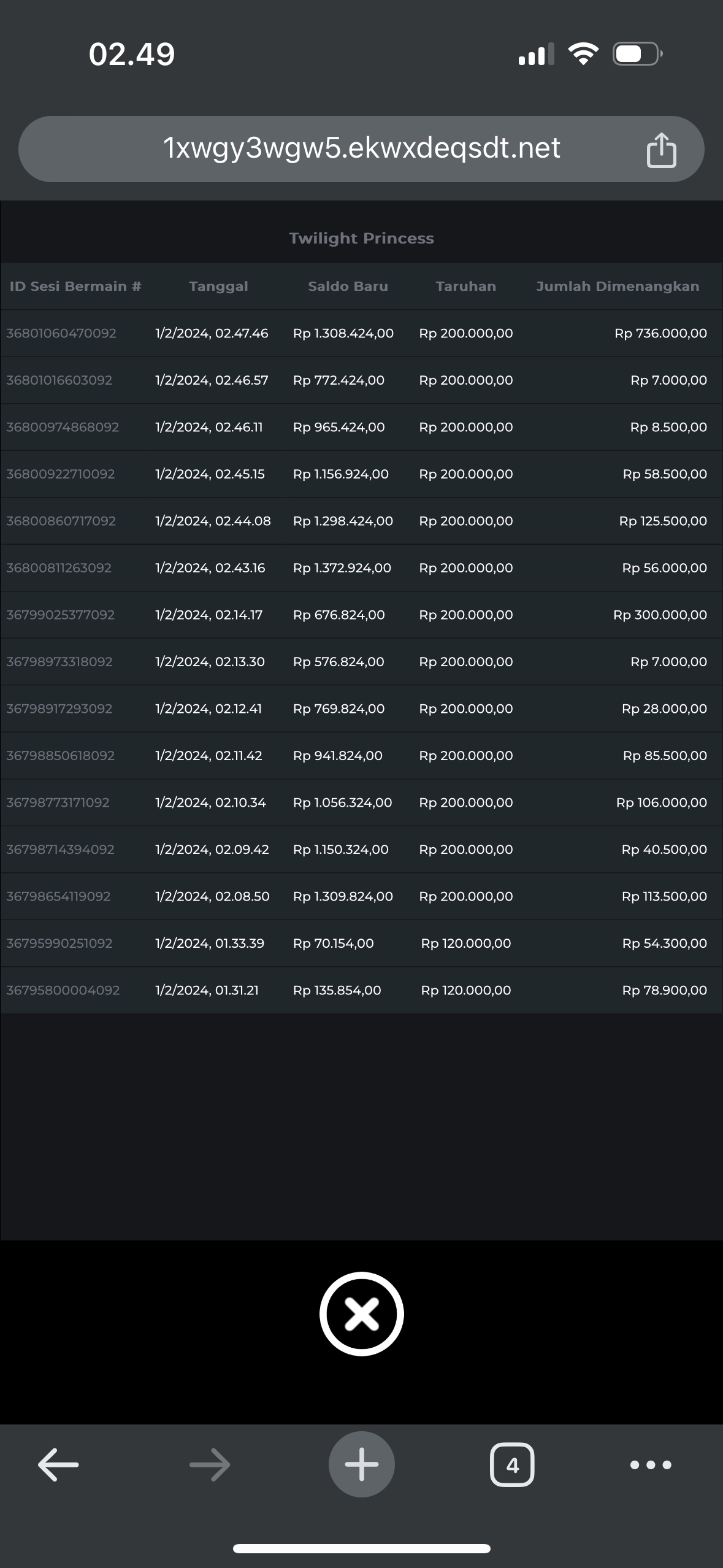723x1568 pixels.
Task: Tap the share icon in address bar
Action: [661, 150]
